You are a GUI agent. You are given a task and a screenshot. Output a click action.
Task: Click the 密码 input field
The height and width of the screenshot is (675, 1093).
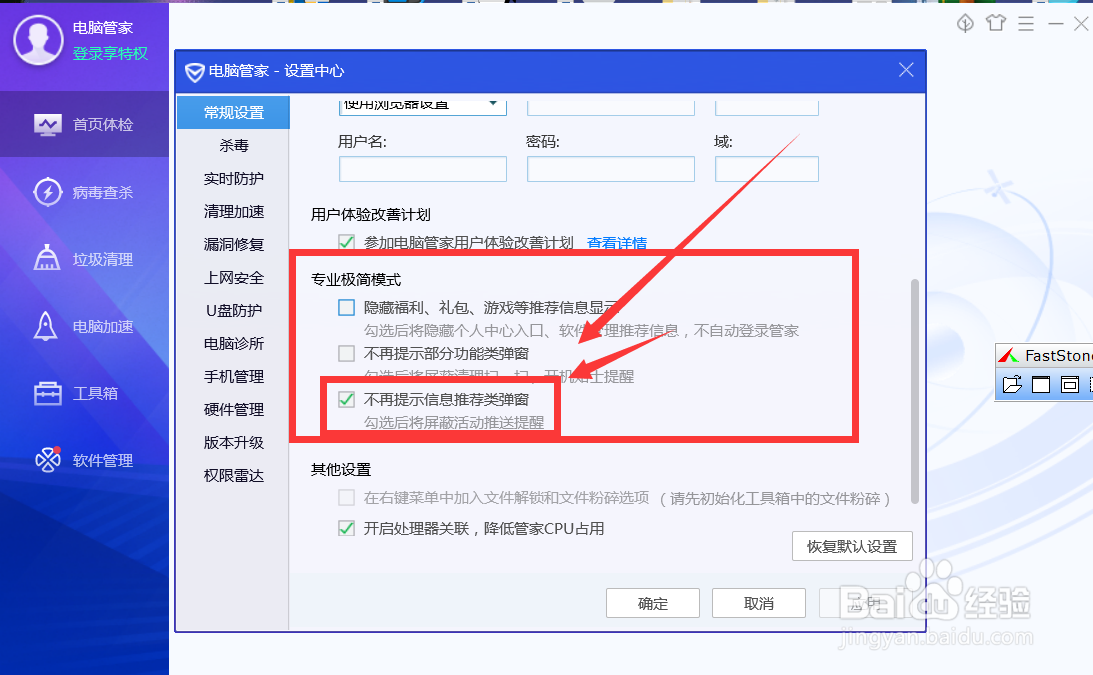coord(611,169)
